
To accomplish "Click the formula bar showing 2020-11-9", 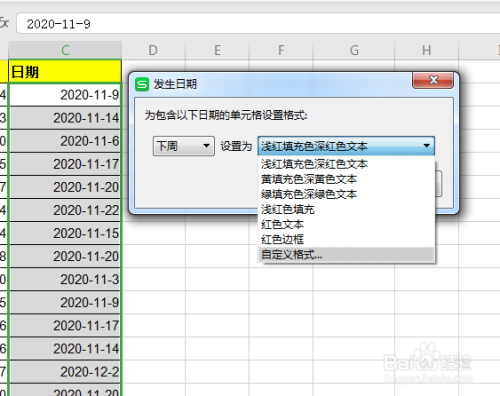I will coord(258,24).
